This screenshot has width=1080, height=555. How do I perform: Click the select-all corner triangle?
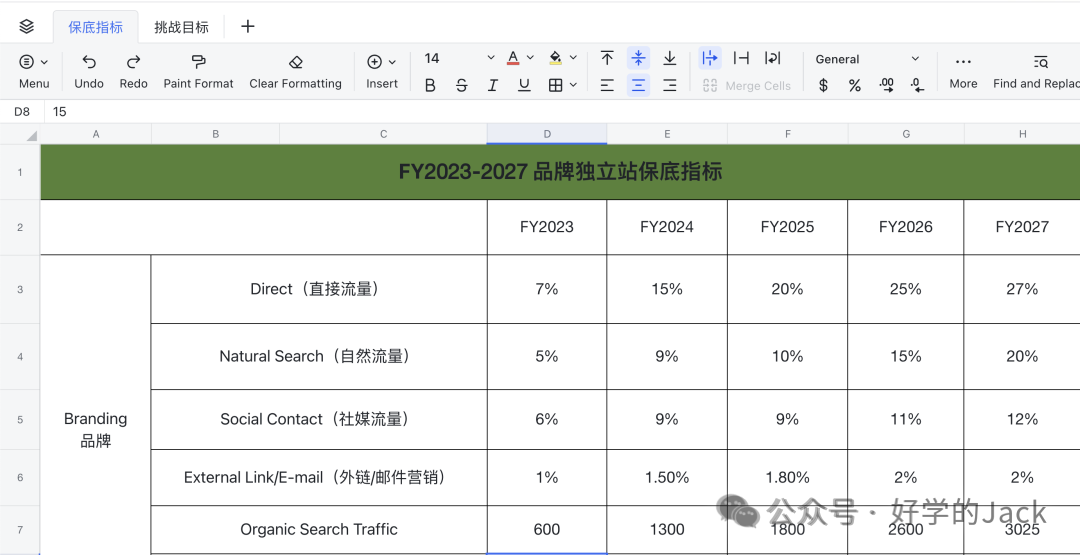click(31, 136)
